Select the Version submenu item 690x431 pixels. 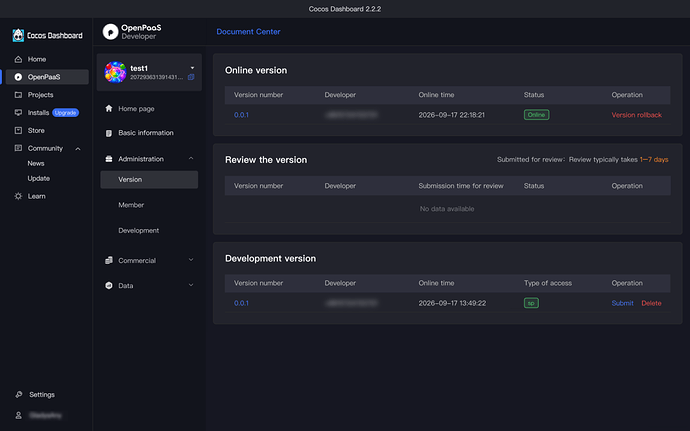(x=149, y=180)
